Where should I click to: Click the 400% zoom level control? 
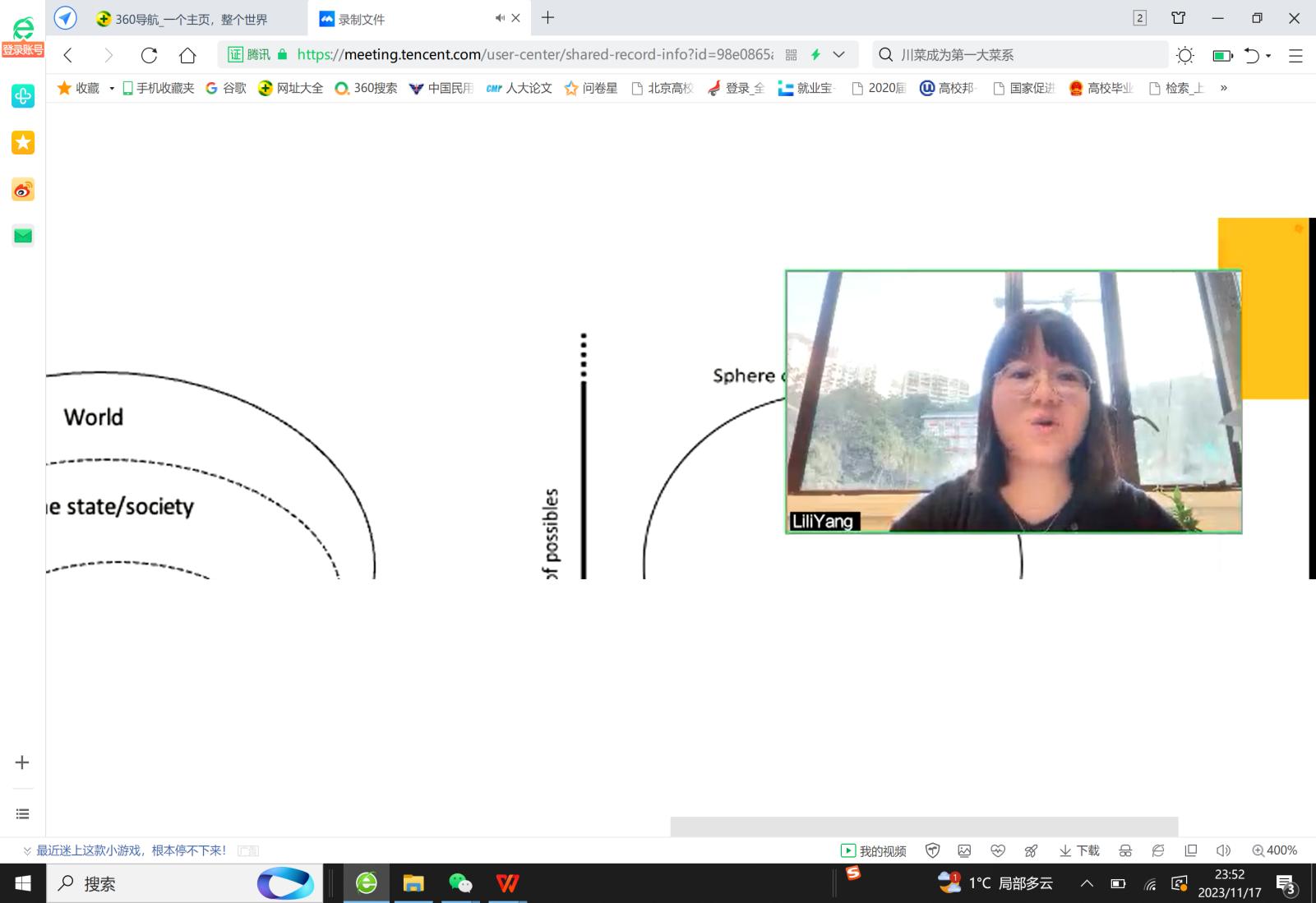coord(1274,850)
